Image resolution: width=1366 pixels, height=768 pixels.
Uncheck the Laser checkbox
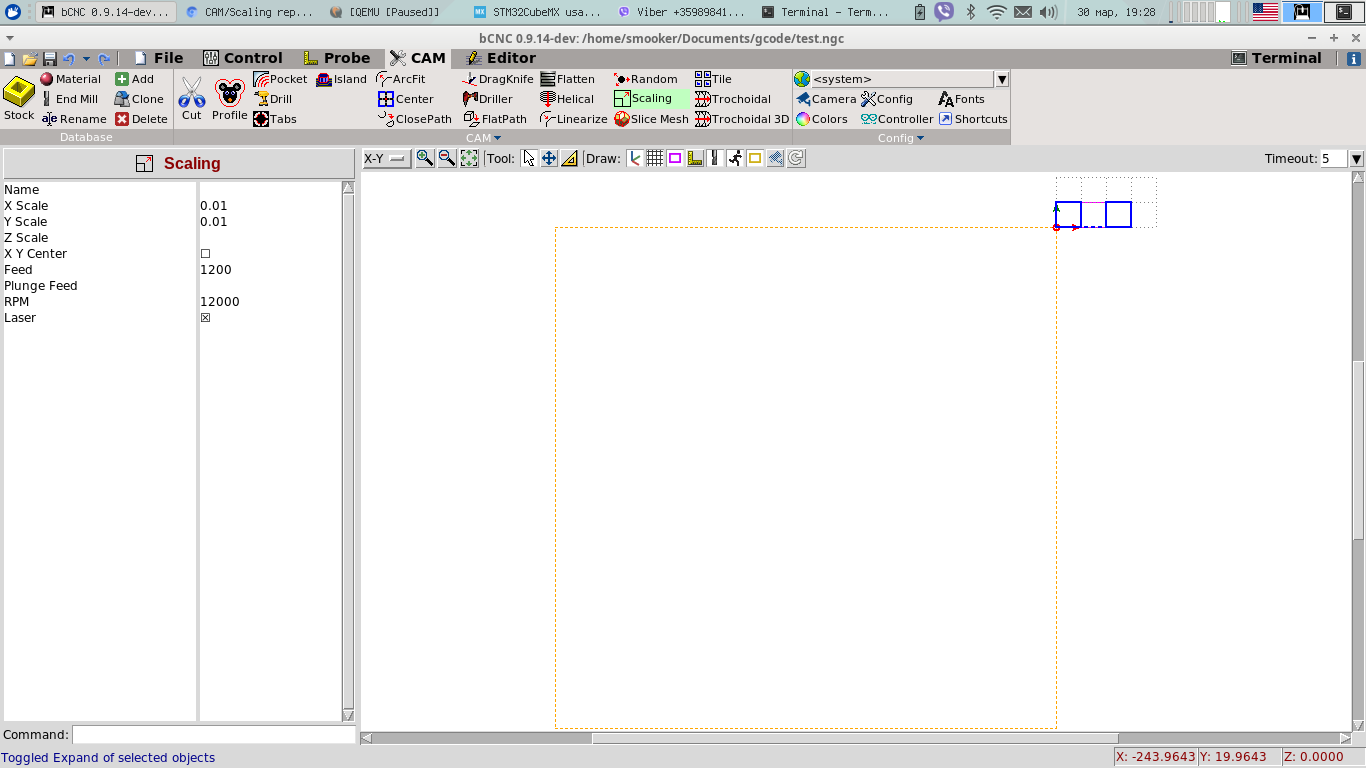click(206, 318)
